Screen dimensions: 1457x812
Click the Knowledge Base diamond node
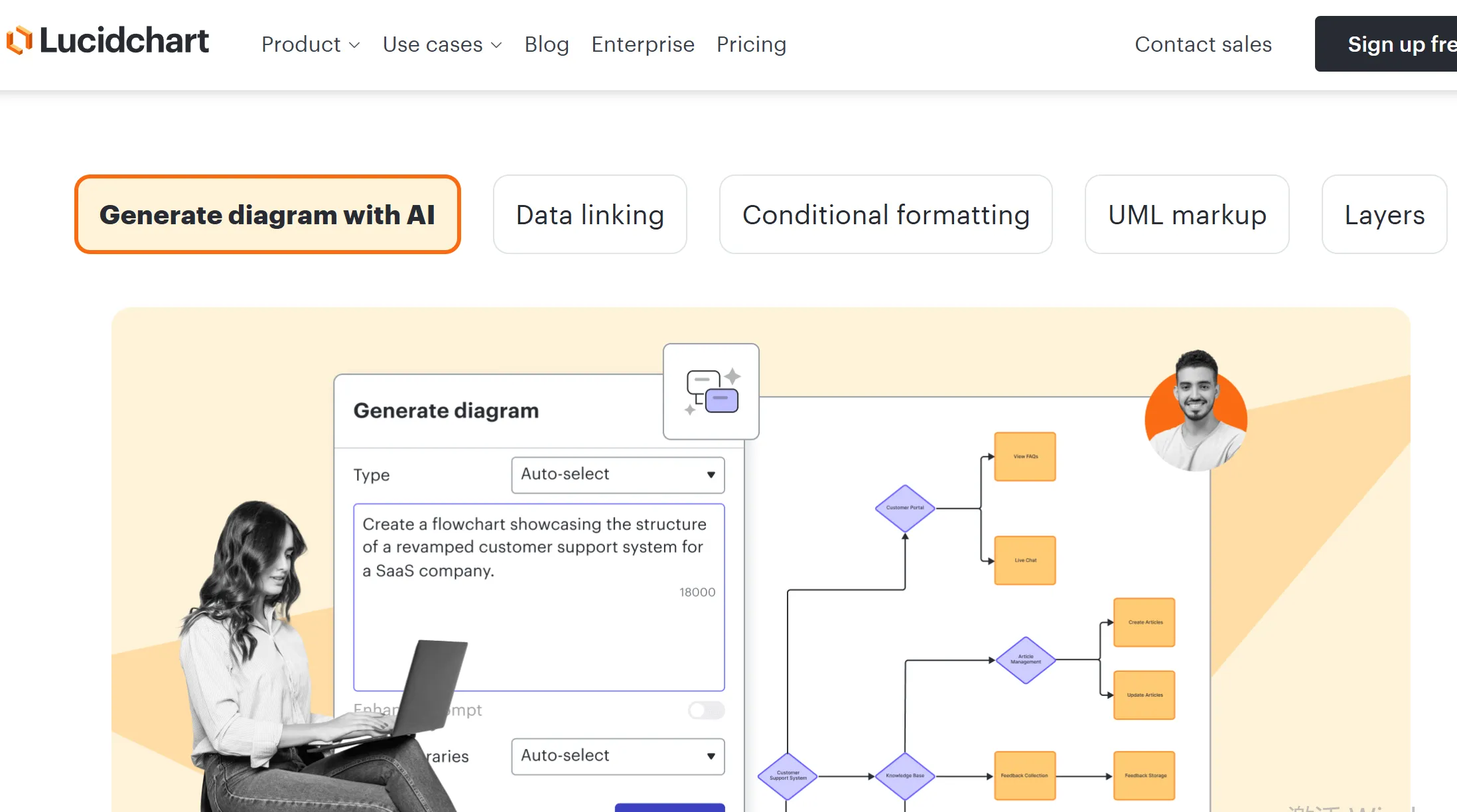[x=905, y=776]
